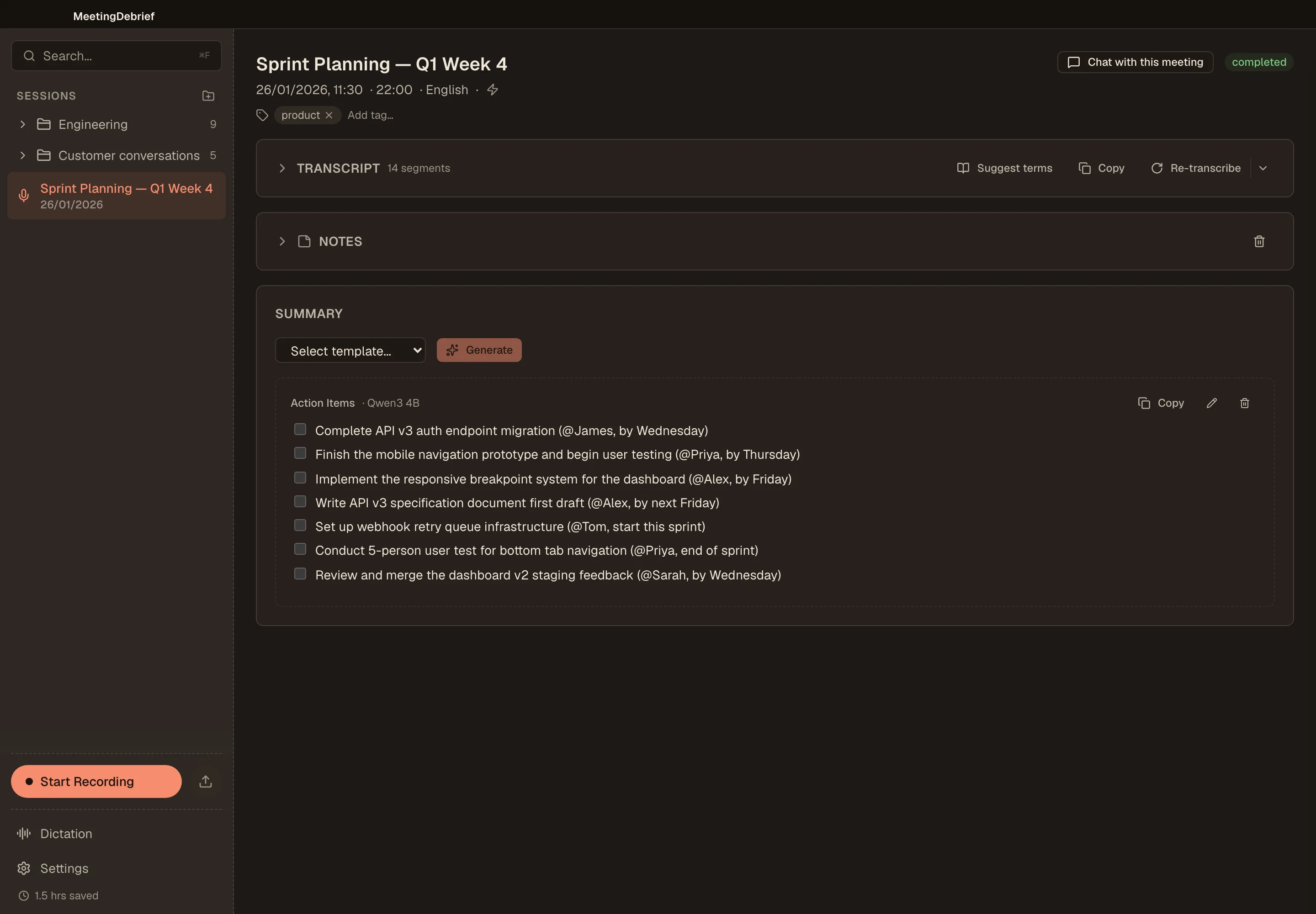This screenshot has width=1316, height=914.
Task: Click the new folder icon beside Sessions
Action: (208, 96)
